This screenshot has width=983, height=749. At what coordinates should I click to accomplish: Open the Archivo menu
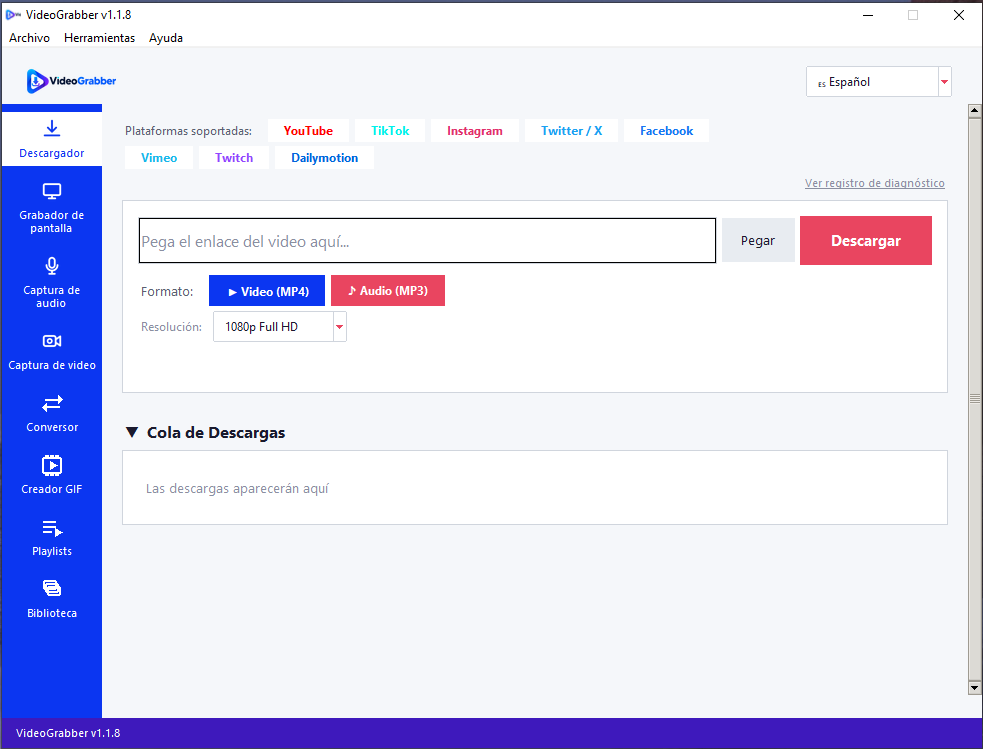[x=29, y=38]
